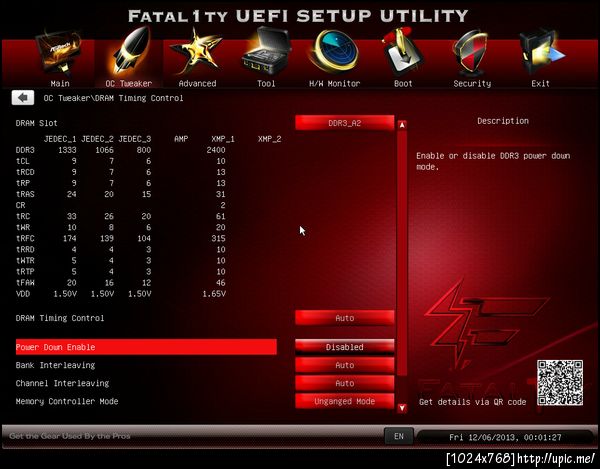Select the Power Down Enable row

click(146, 347)
